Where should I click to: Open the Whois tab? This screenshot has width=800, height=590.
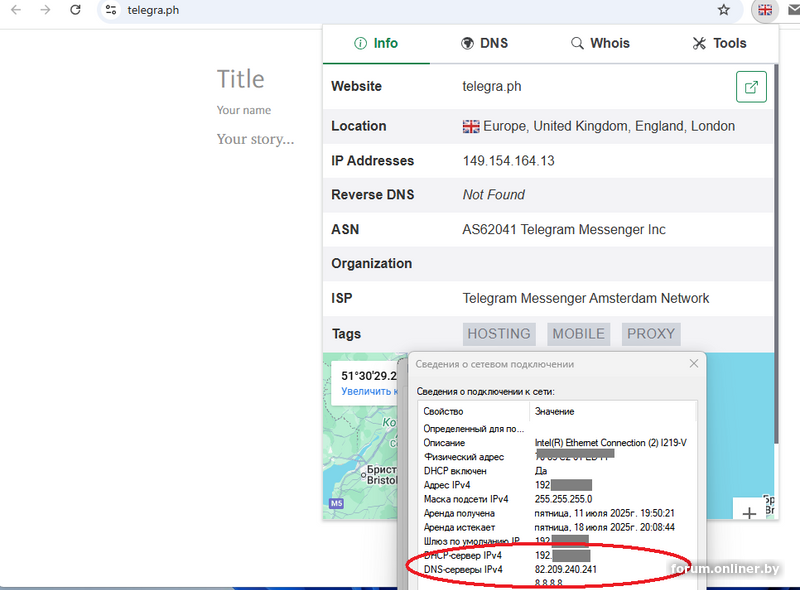(600, 43)
